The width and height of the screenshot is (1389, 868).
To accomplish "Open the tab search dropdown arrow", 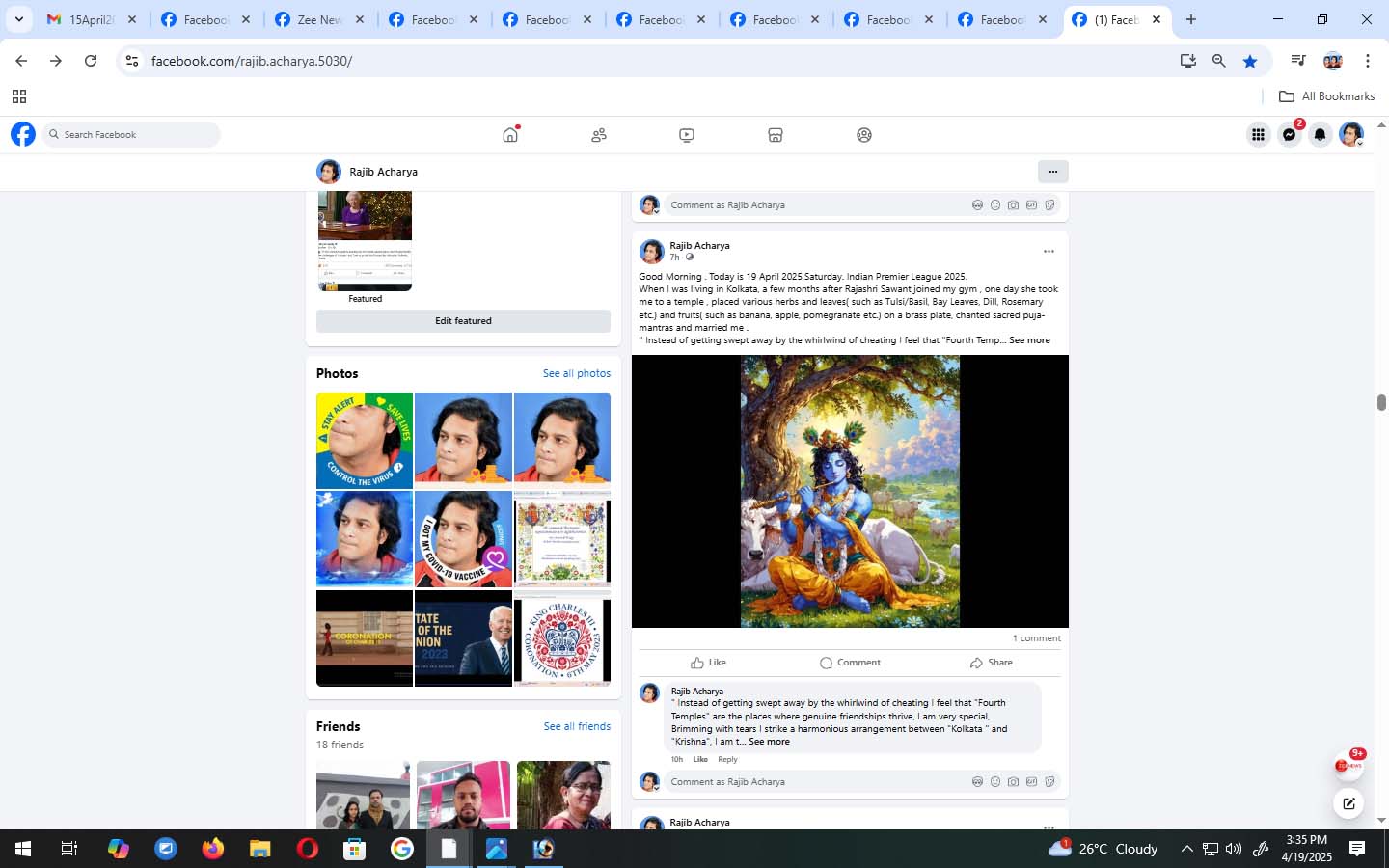I will (18, 19).
